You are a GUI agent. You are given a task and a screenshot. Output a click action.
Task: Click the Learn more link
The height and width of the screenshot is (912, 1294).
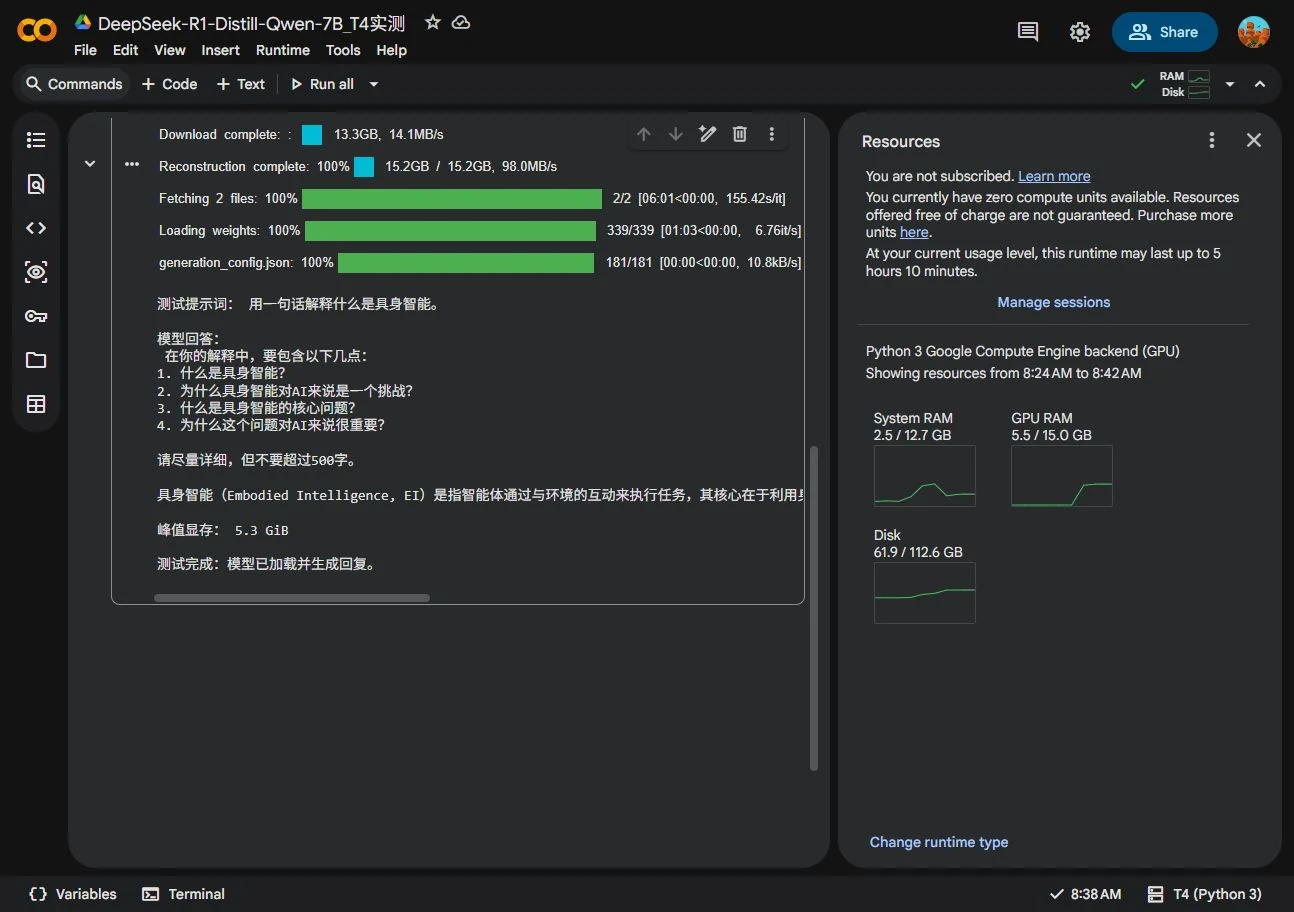[1054, 176]
